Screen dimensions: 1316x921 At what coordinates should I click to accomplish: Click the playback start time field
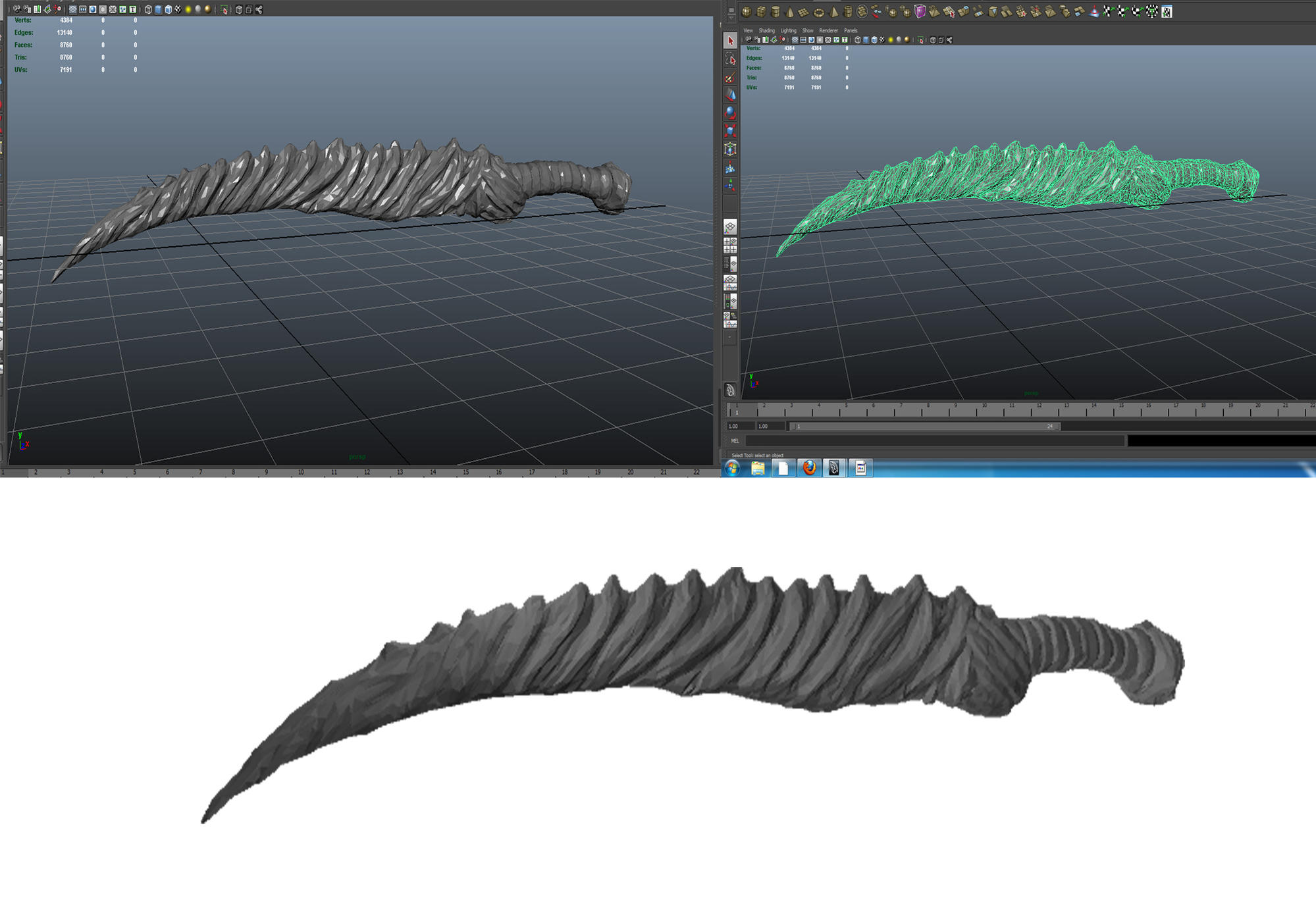(x=770, y=426)
